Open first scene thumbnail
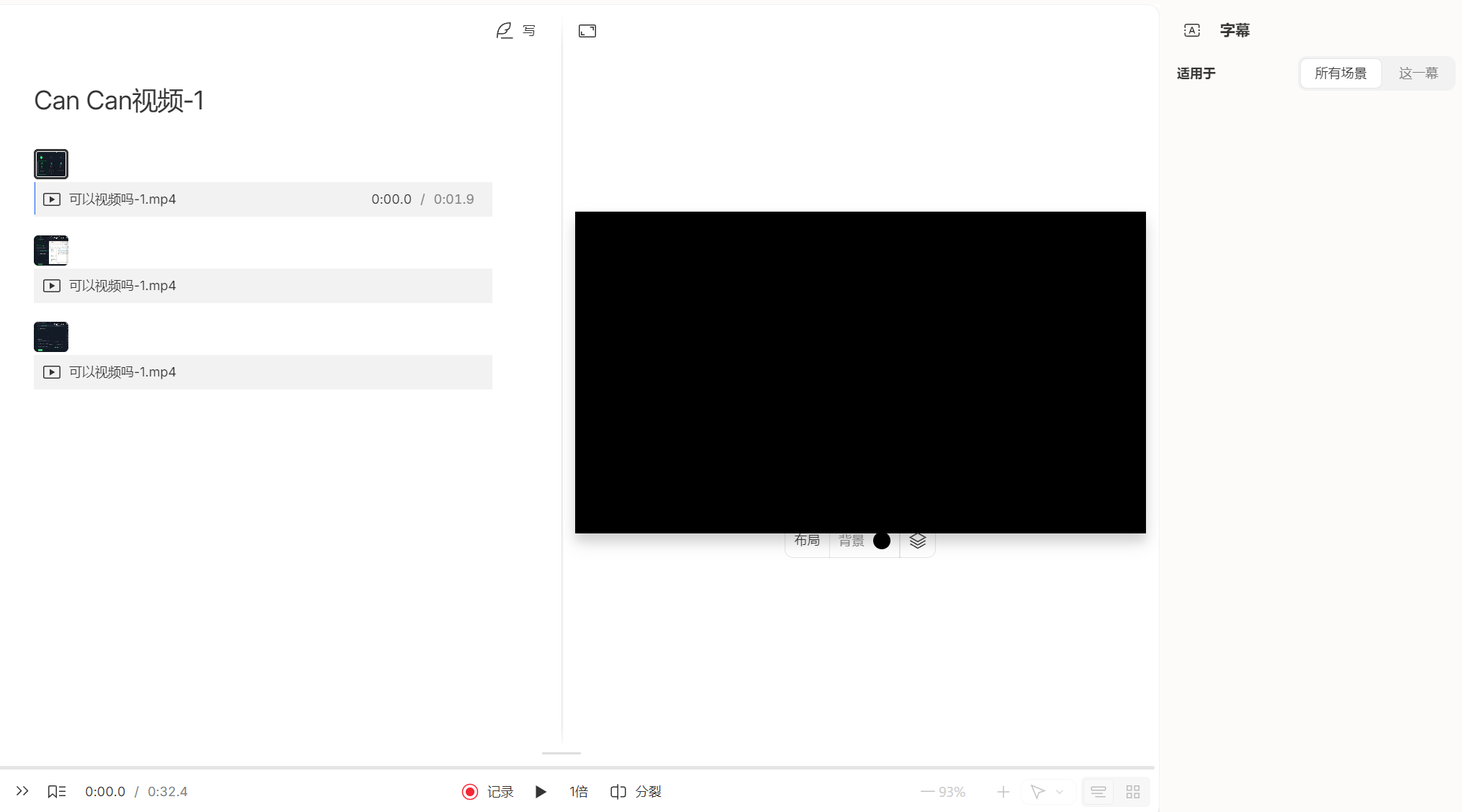 pyautogui.click(x=51, y=164)
